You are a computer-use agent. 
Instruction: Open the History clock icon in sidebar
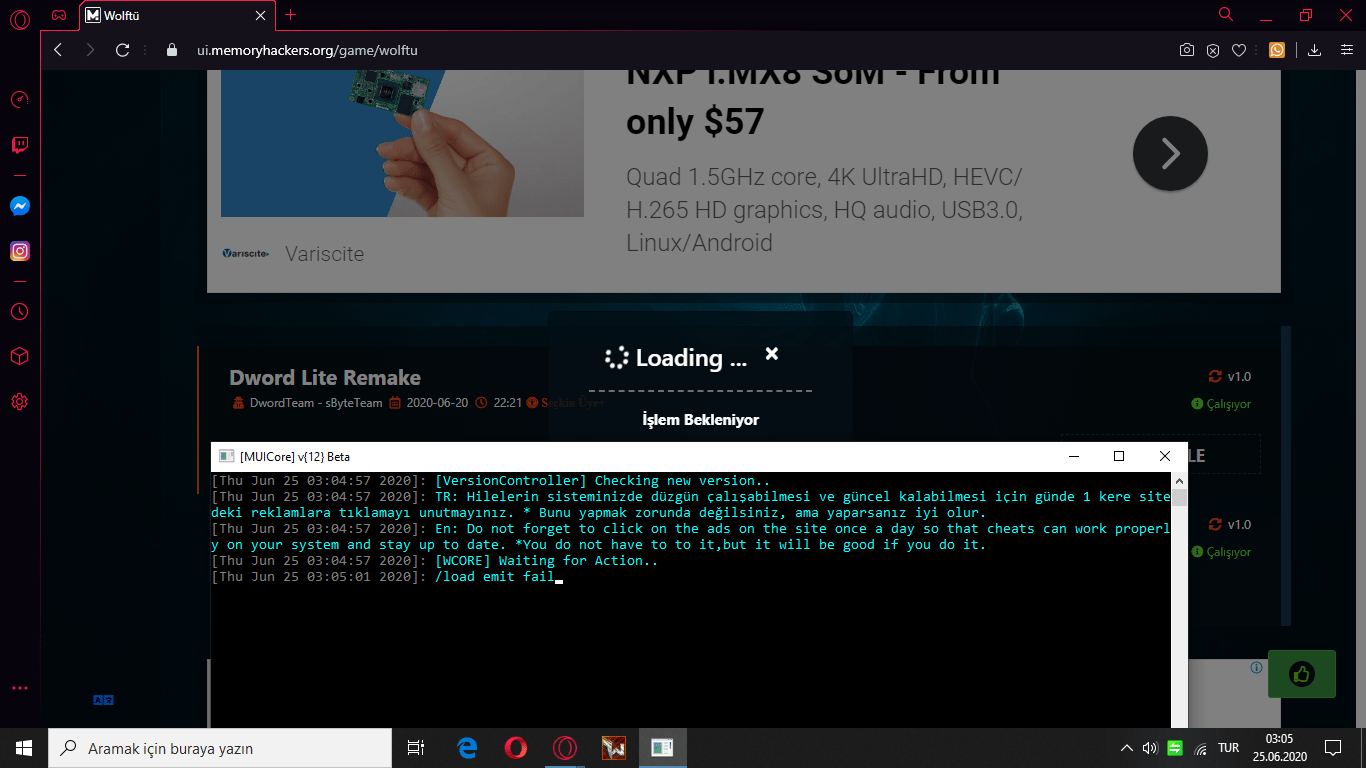[x=19, y=311]
